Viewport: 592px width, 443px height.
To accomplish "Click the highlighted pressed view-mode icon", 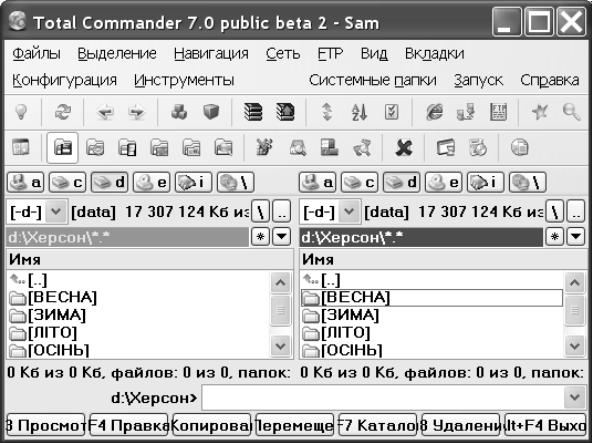I will tap(62, 148).
